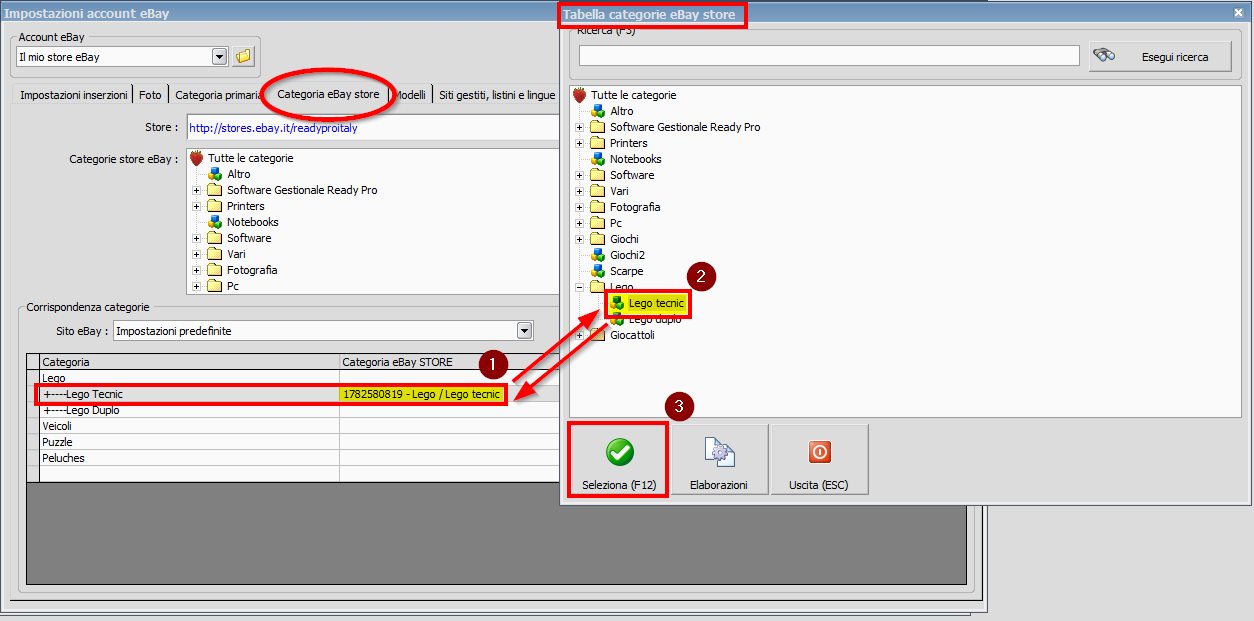Click the Printers folder icon in Impostazioni account window

tap(215, 206)
